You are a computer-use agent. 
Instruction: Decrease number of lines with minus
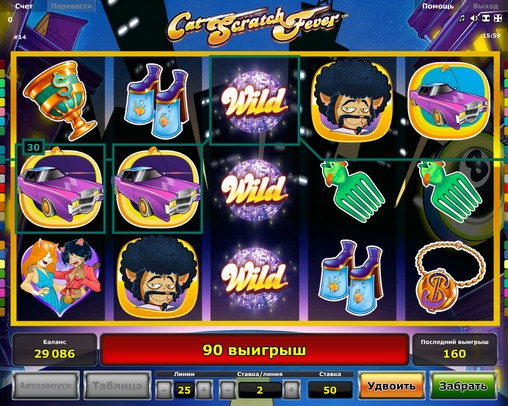coord(164,390)
